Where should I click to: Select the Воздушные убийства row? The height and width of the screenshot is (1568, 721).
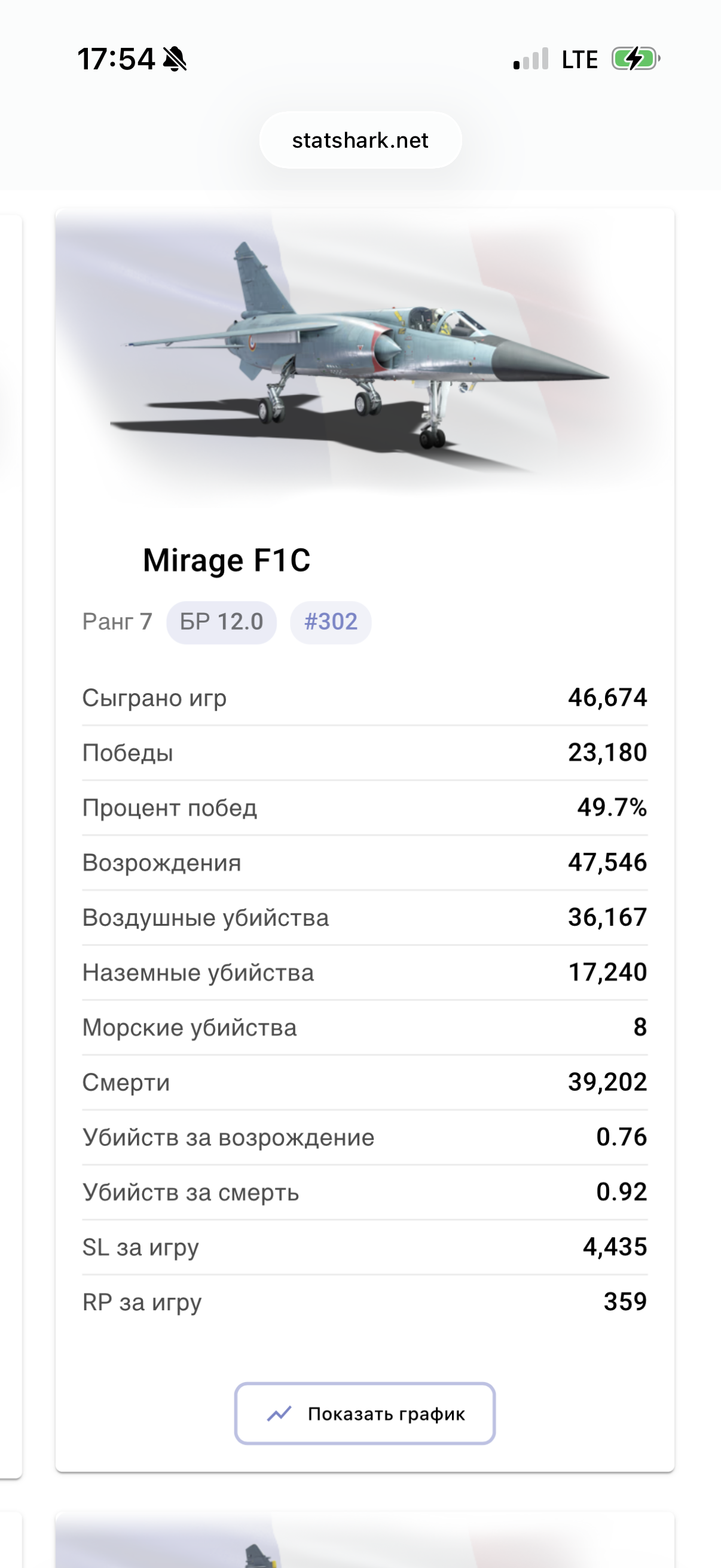click(x=365, y=917)
